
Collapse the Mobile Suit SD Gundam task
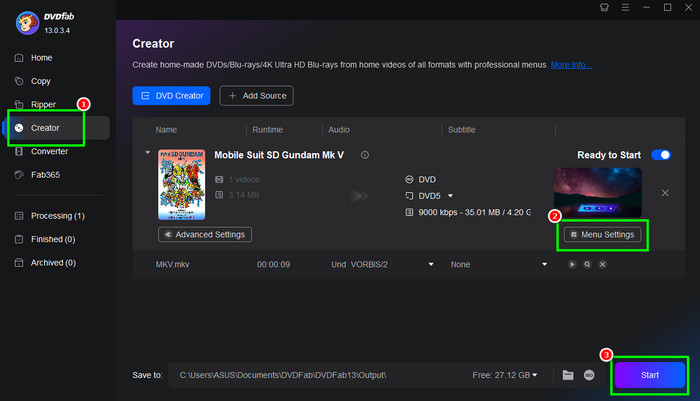tap(148, 153)
